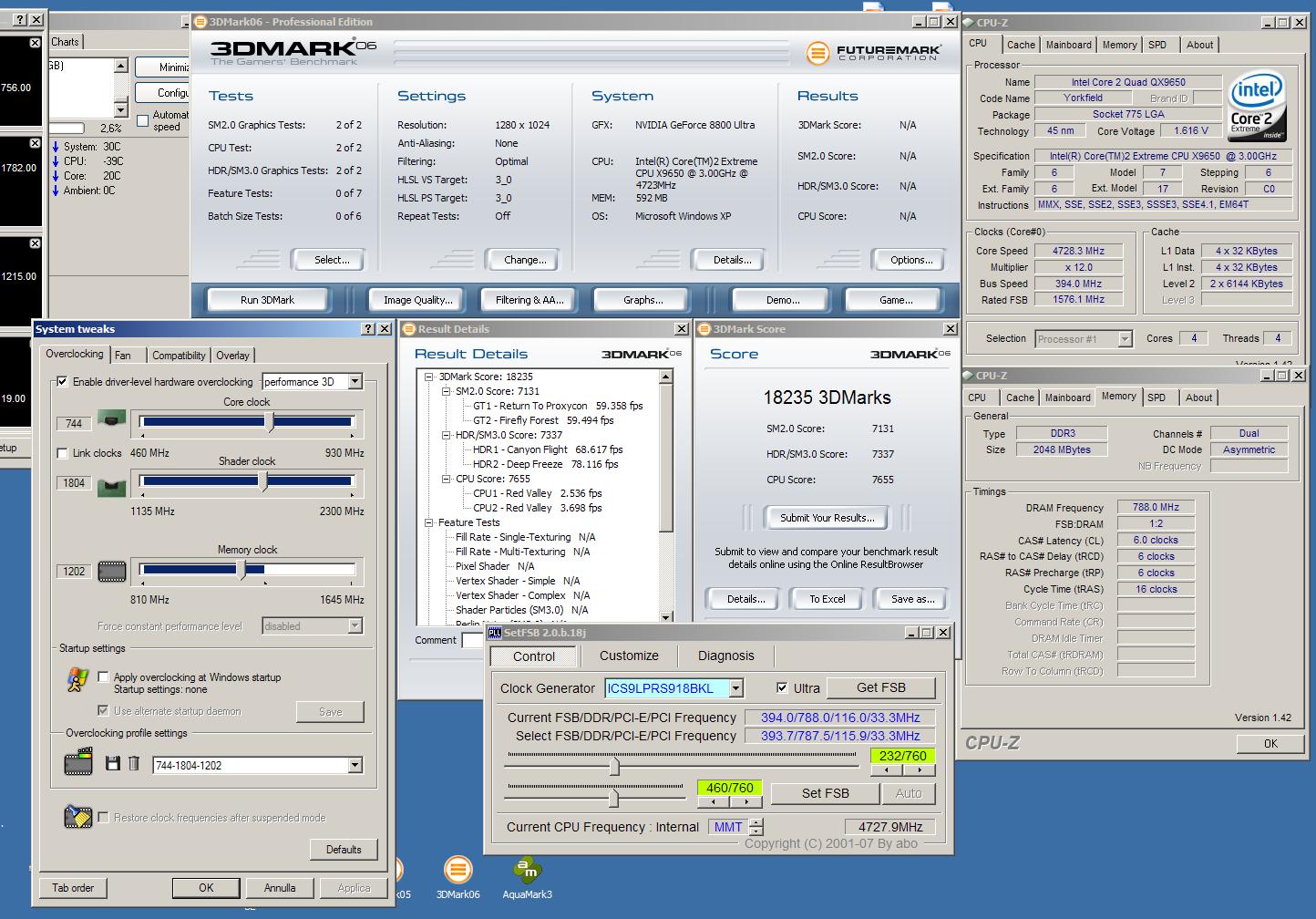Click Image Quality button in 3DMark06

point(417,300)
